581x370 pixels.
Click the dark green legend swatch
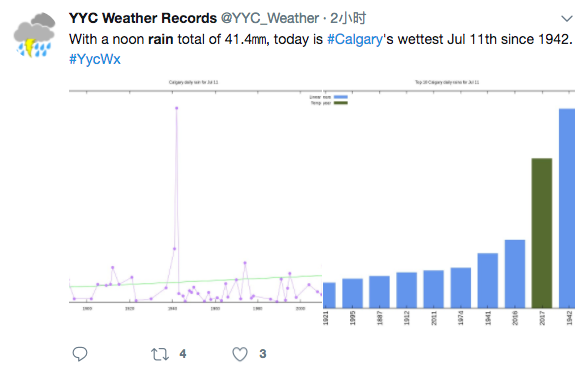[x=341, y=103]
